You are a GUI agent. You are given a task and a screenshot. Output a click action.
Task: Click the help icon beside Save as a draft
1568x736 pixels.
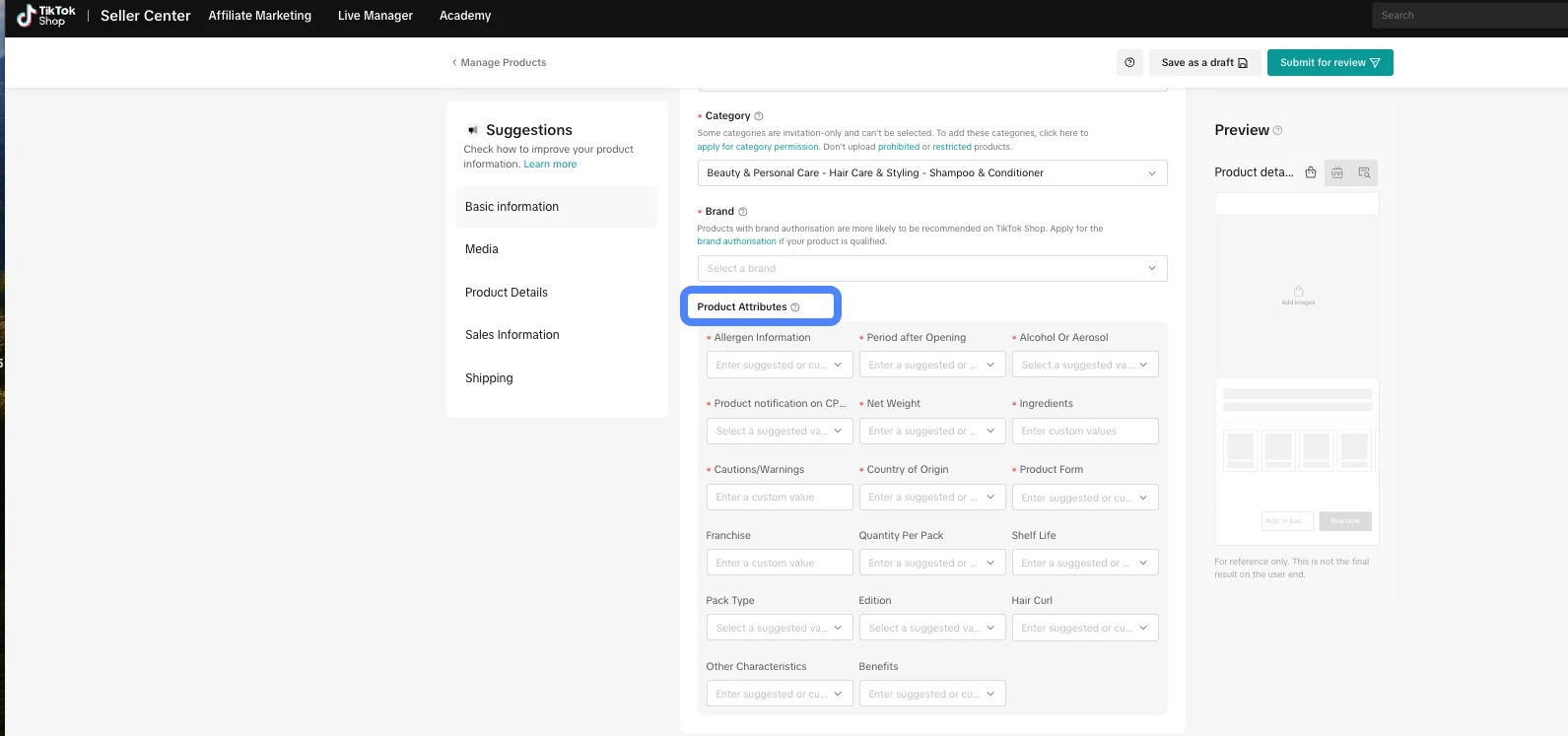[1129, 63]
